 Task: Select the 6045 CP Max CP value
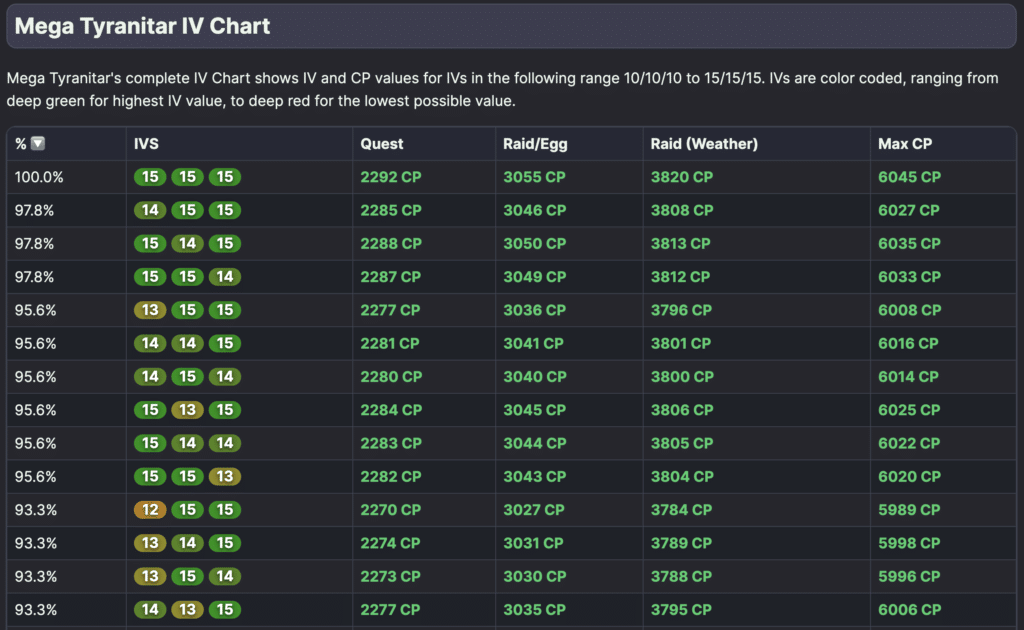(x=909, y=177)
